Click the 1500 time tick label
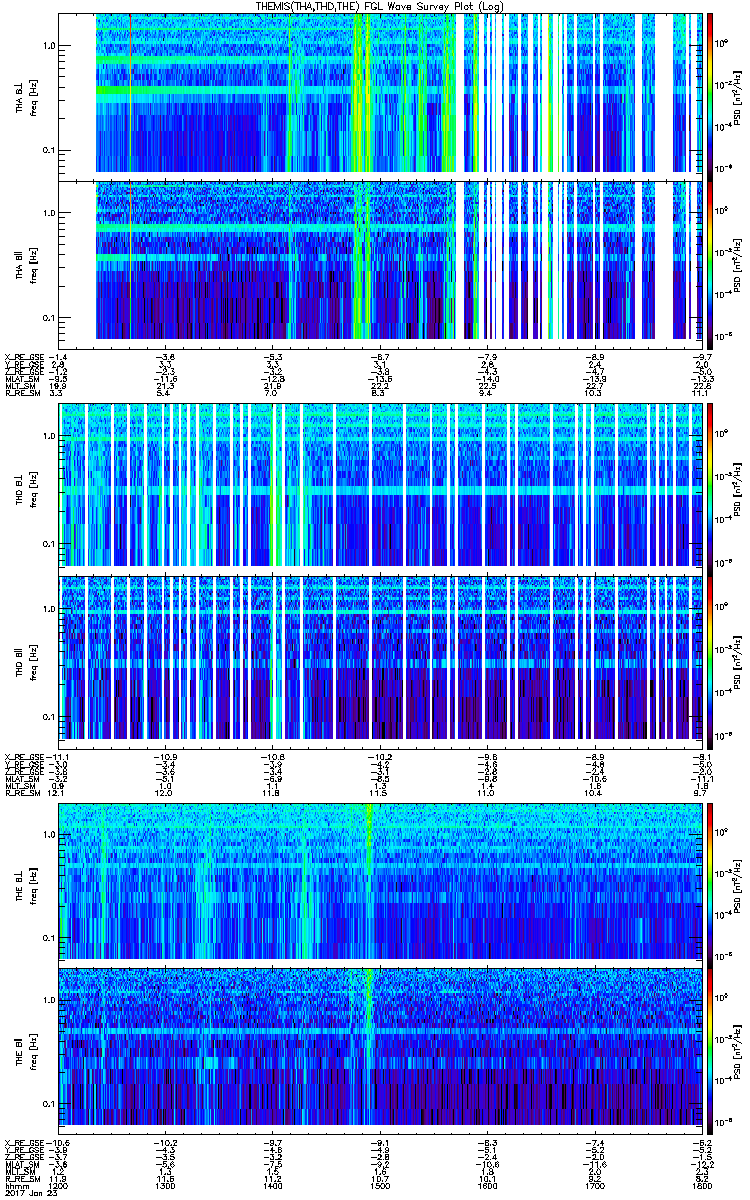750x1200 pixels. click(379, 1185)
